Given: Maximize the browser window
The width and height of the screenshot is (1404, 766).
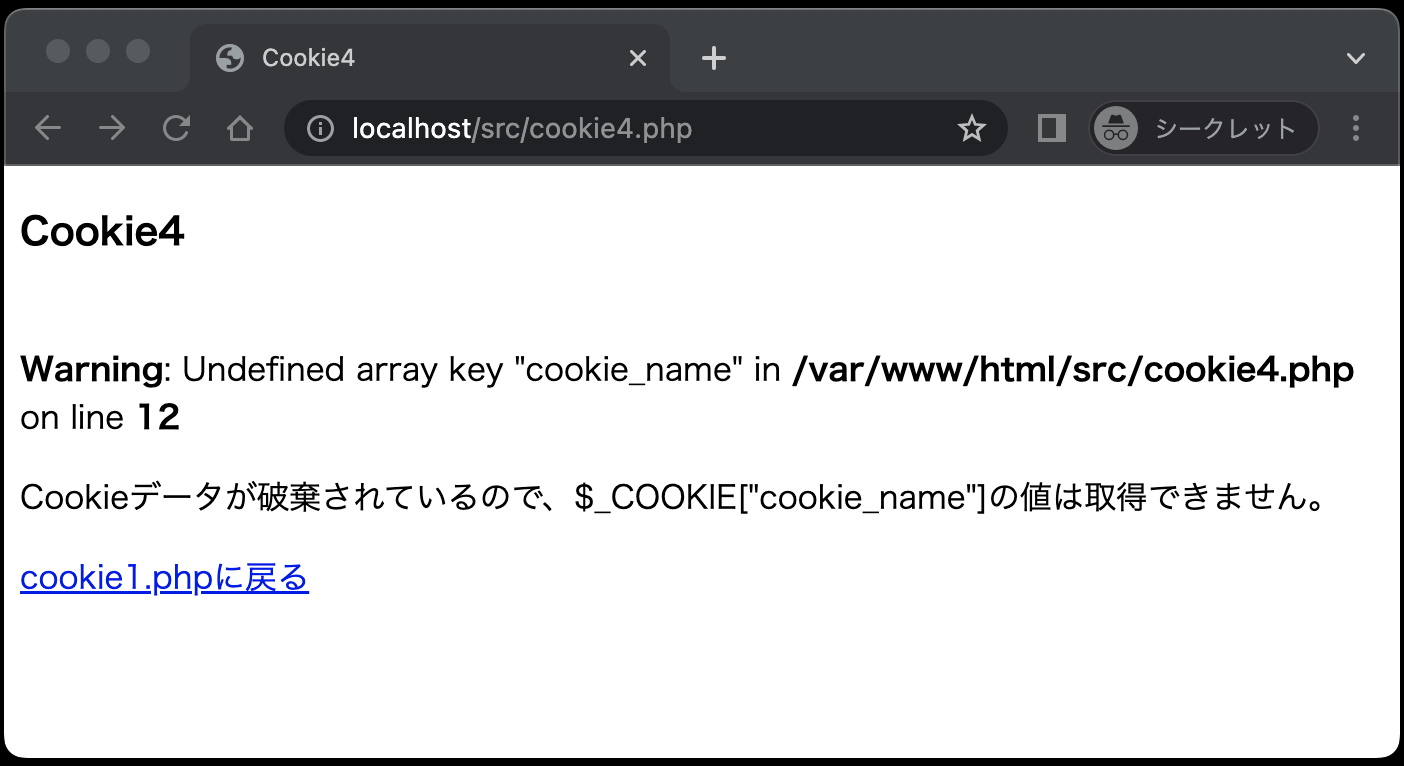Looking at the screenshot, I should (138, 50).
